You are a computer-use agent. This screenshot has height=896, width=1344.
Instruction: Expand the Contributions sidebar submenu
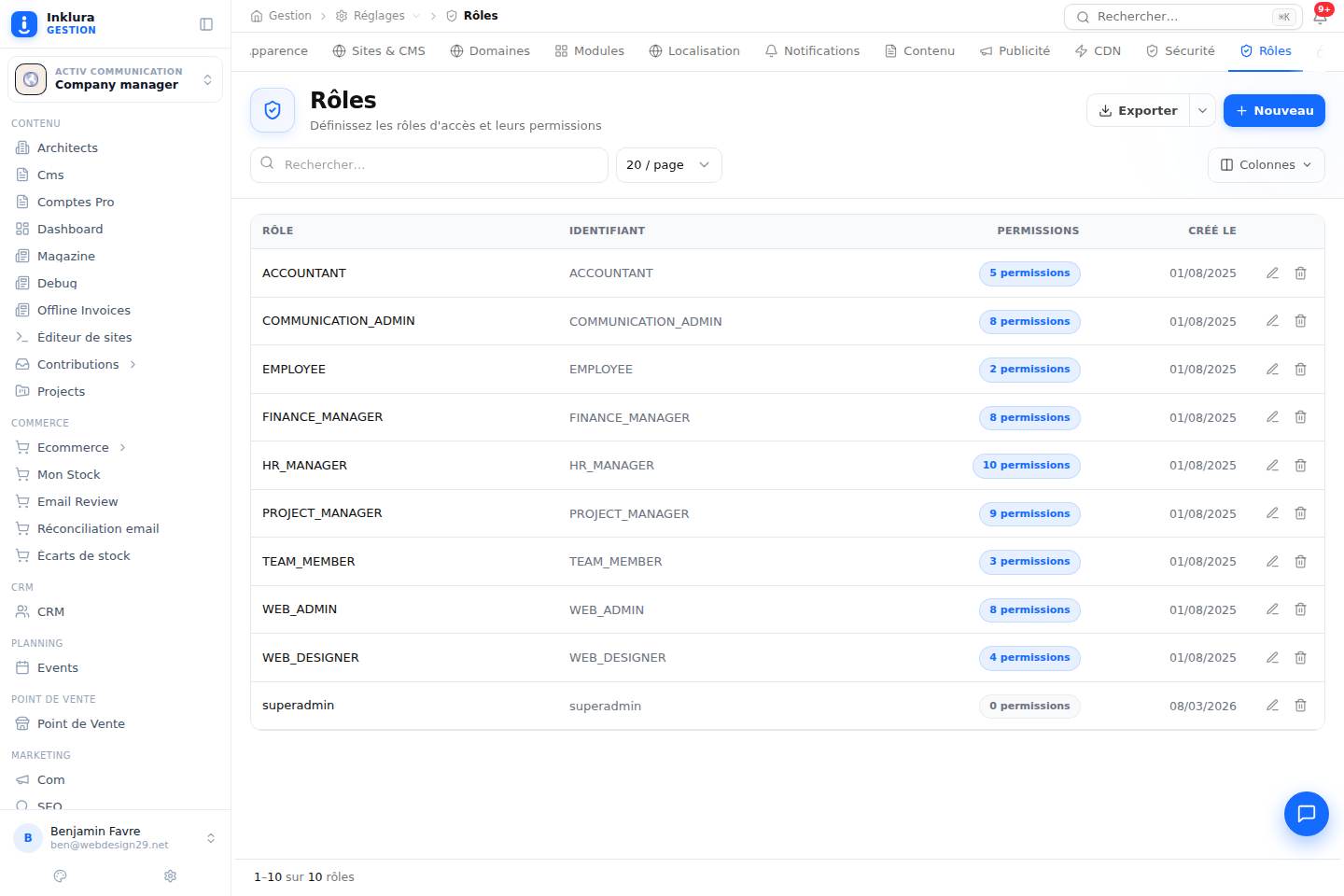(133, 365)
